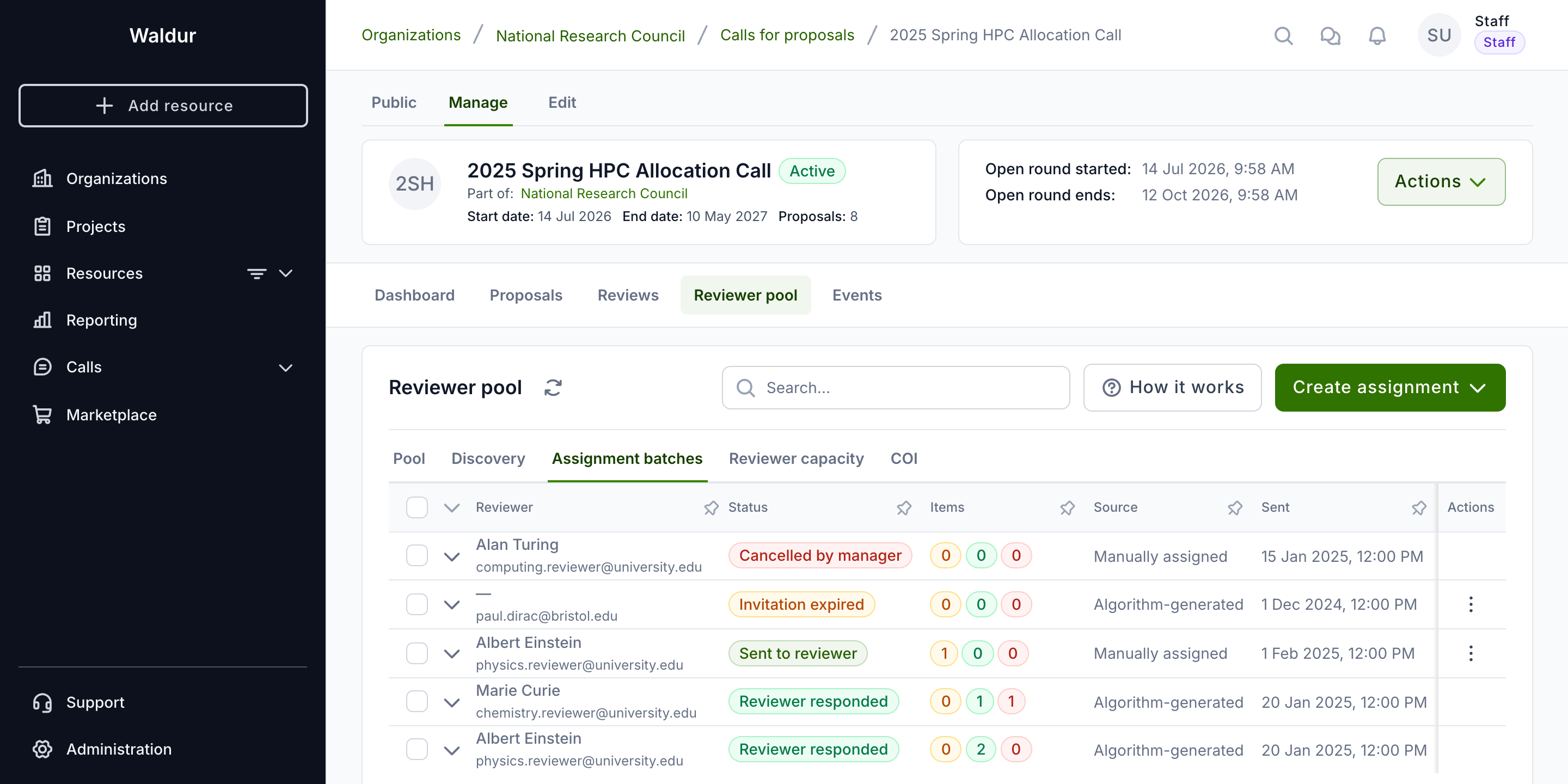This screenshot has width=1568, height=784.
Task: Click the Invitation expired status badge
Action: tap(801, 604)
